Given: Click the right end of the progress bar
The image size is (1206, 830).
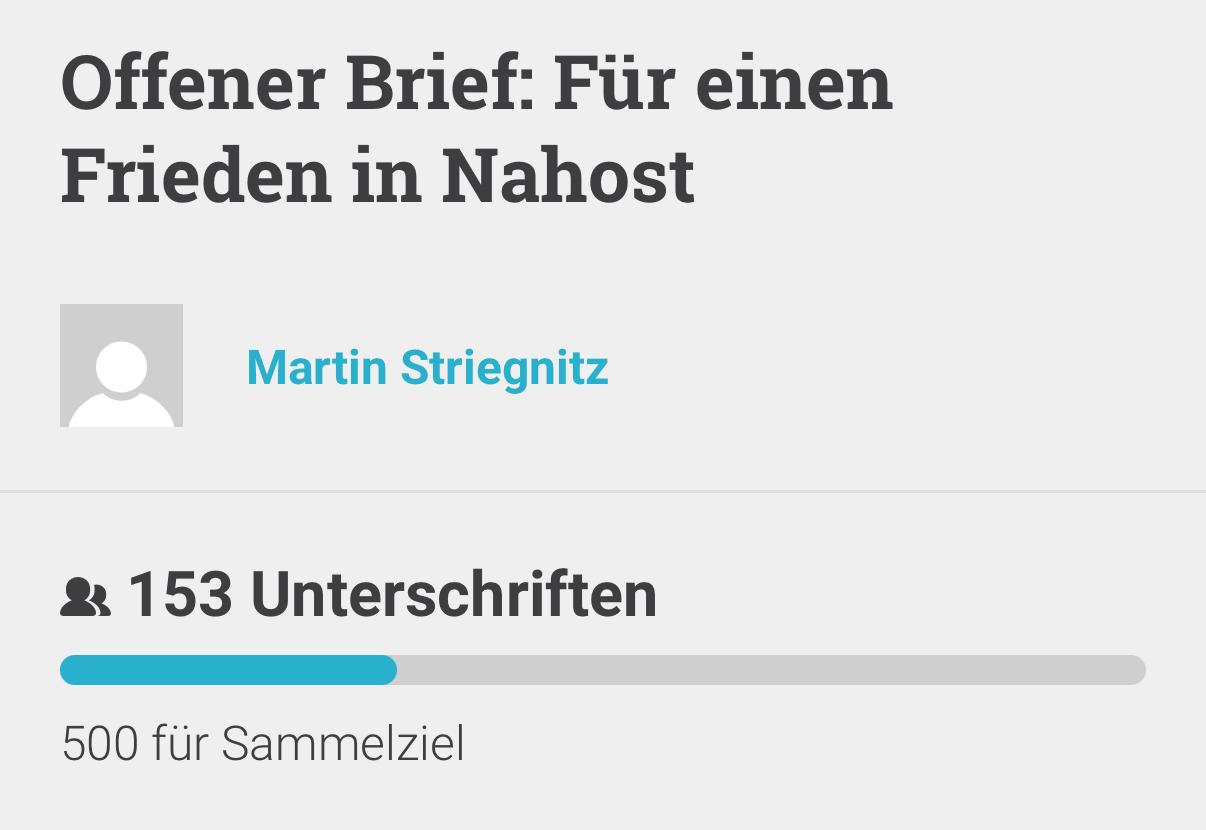Looking at the screenshot, I should pos(1135,670).
